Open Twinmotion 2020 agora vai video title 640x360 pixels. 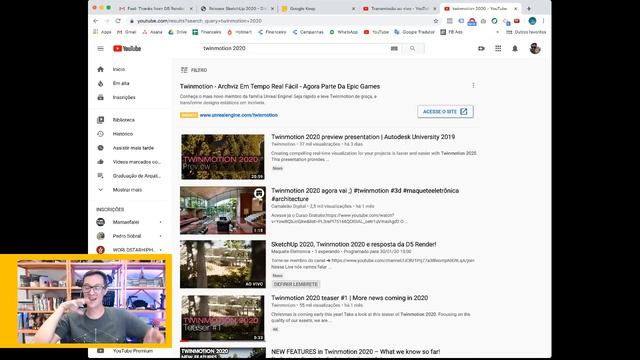coord(365,195)
